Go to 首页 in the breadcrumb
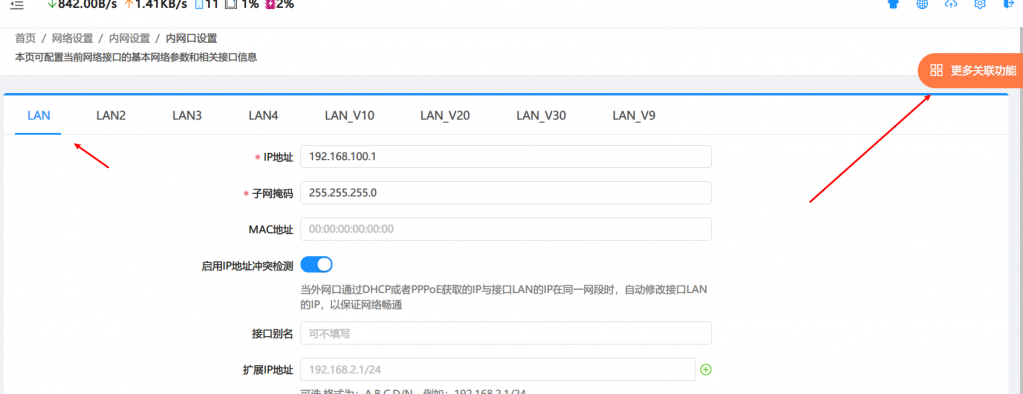This screenshot has height=394, width=1023. (x=25, y=38)
